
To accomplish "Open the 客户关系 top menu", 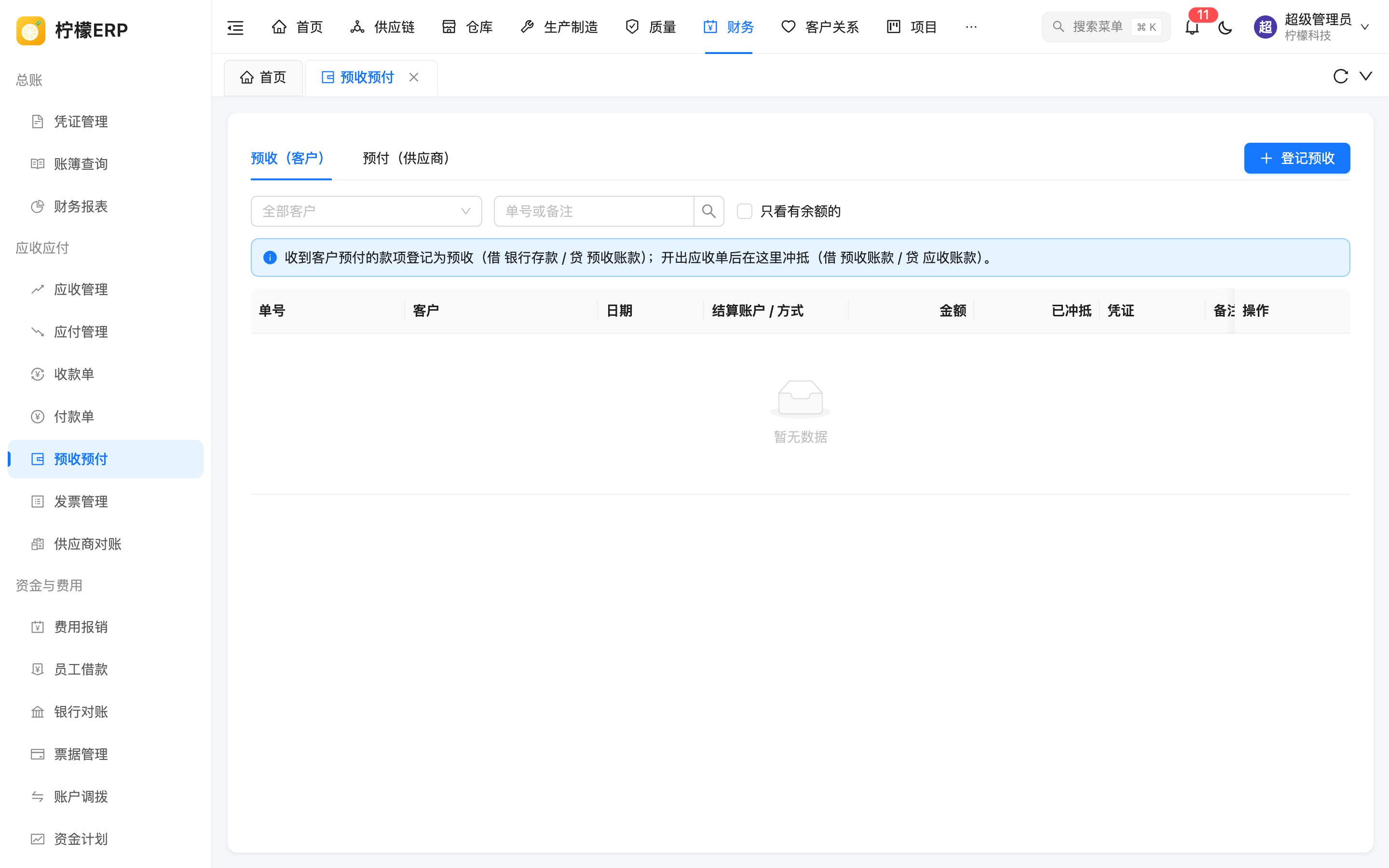I will [820, 27].
